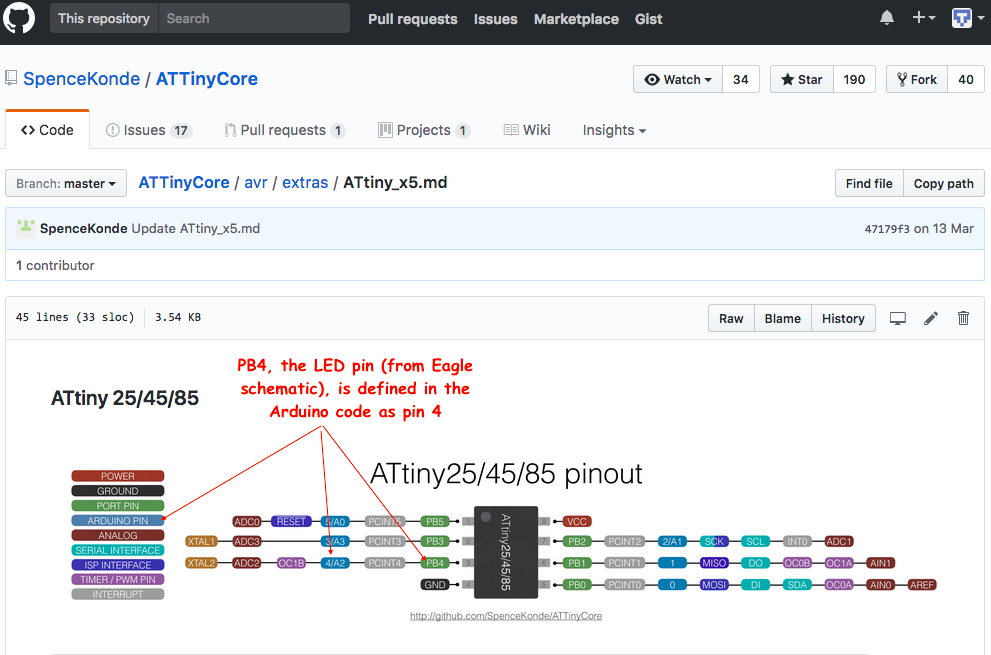
Task: Click the Find file button
Action: coord(869,183)
